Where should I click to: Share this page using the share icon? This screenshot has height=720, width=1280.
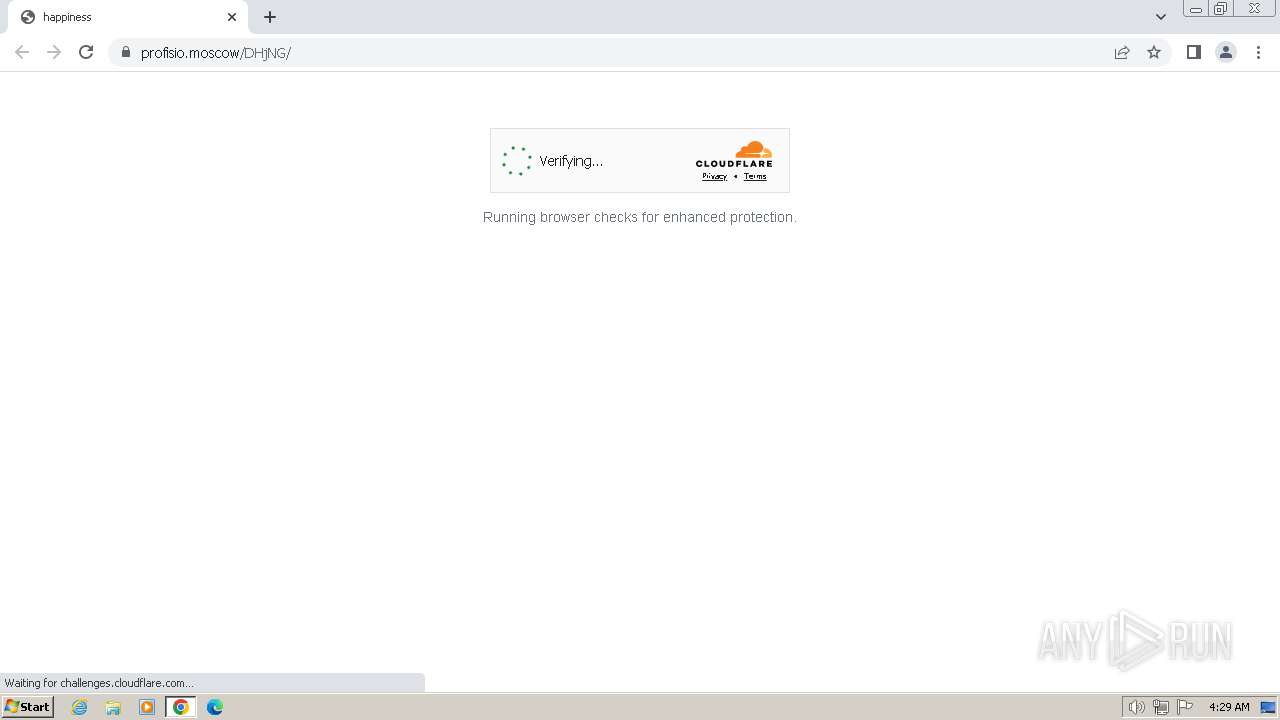pyautogui.click(x=1122, y=52)
